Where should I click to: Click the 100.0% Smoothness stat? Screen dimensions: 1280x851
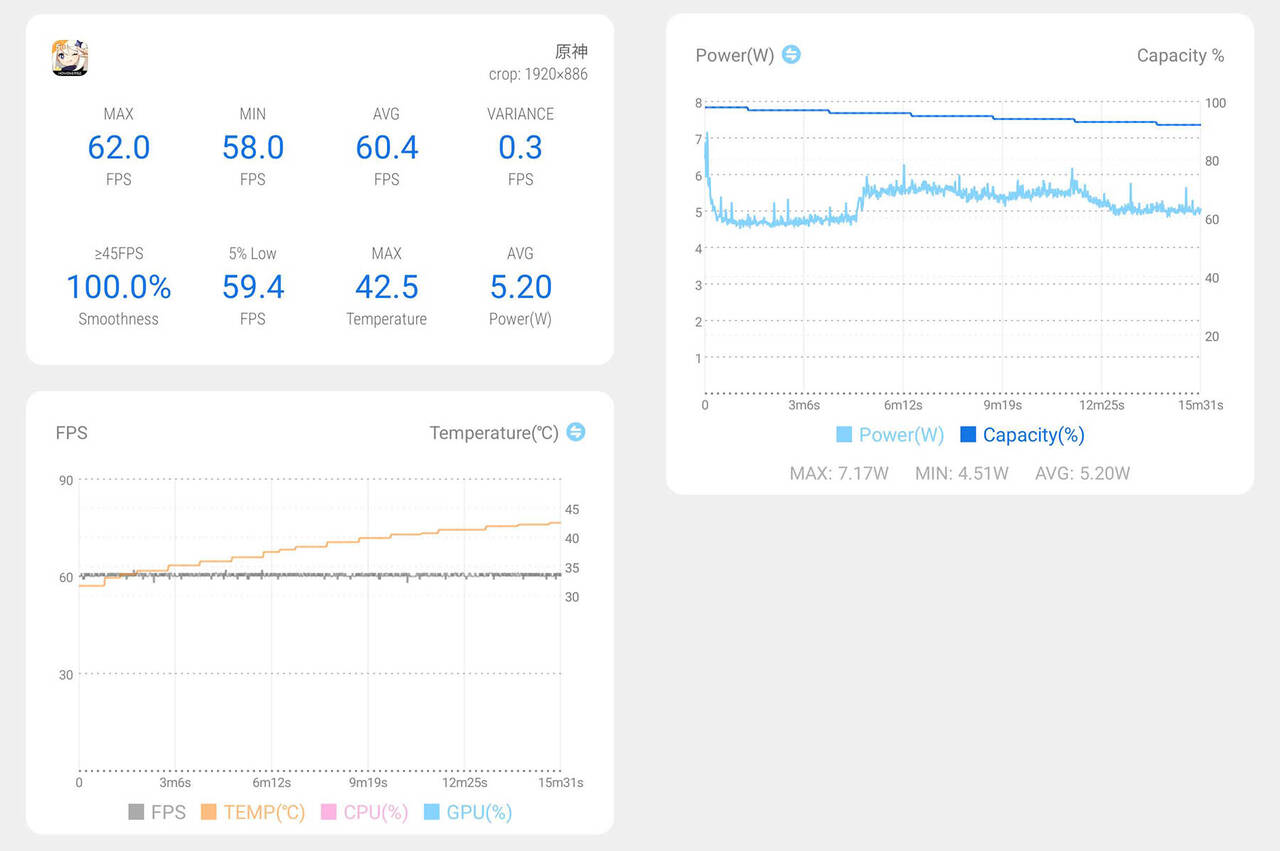[x=118, y=288]
